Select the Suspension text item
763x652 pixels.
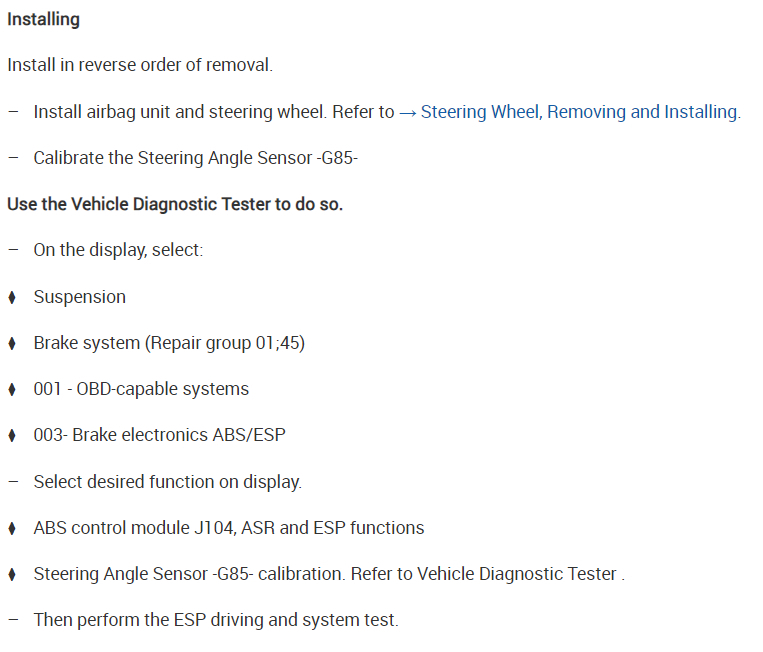click(80, 297)
